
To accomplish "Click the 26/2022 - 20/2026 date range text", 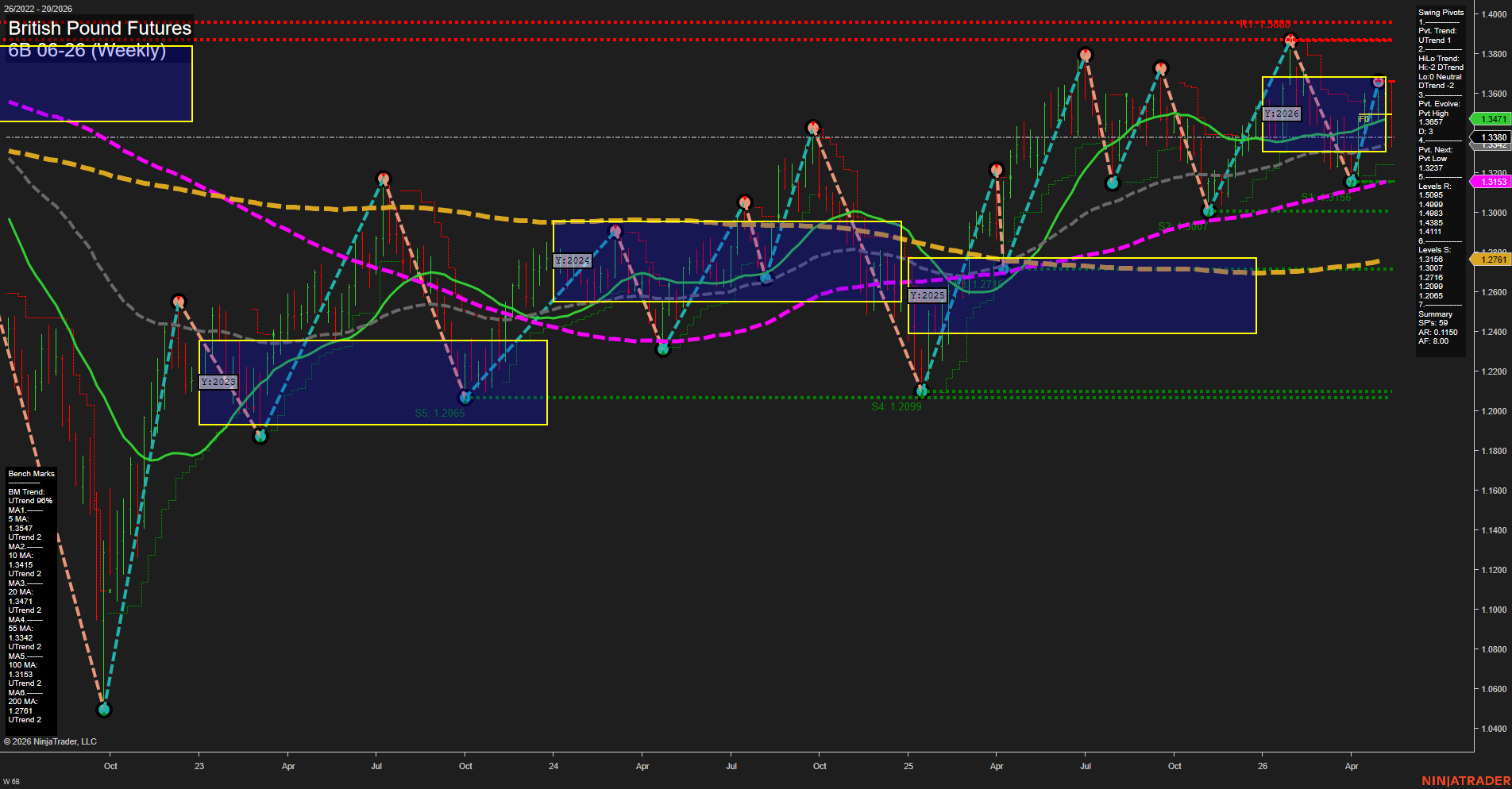I will [x=37, y=9].
